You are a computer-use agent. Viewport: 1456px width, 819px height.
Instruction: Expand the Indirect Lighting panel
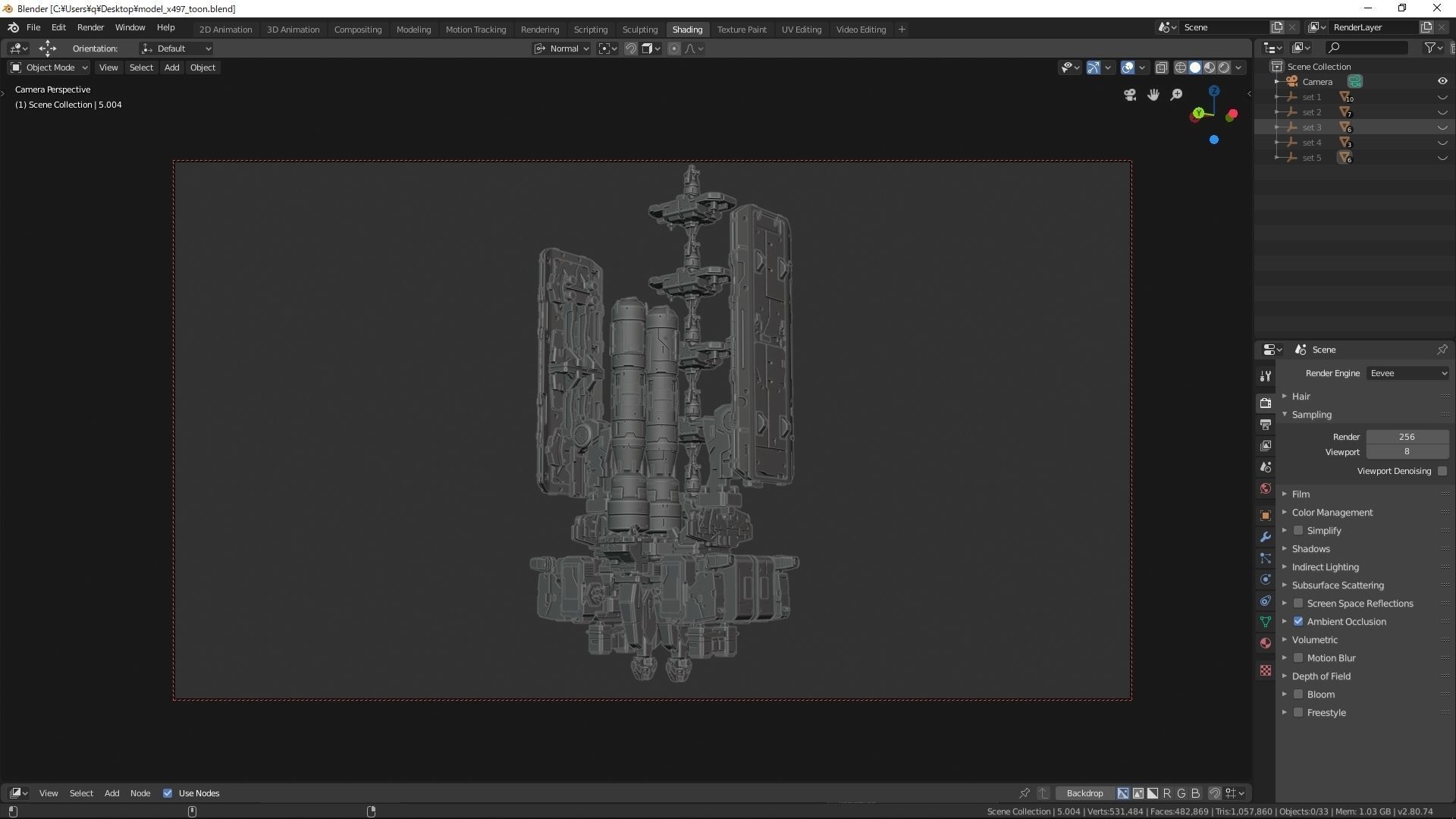point(1325,567)
